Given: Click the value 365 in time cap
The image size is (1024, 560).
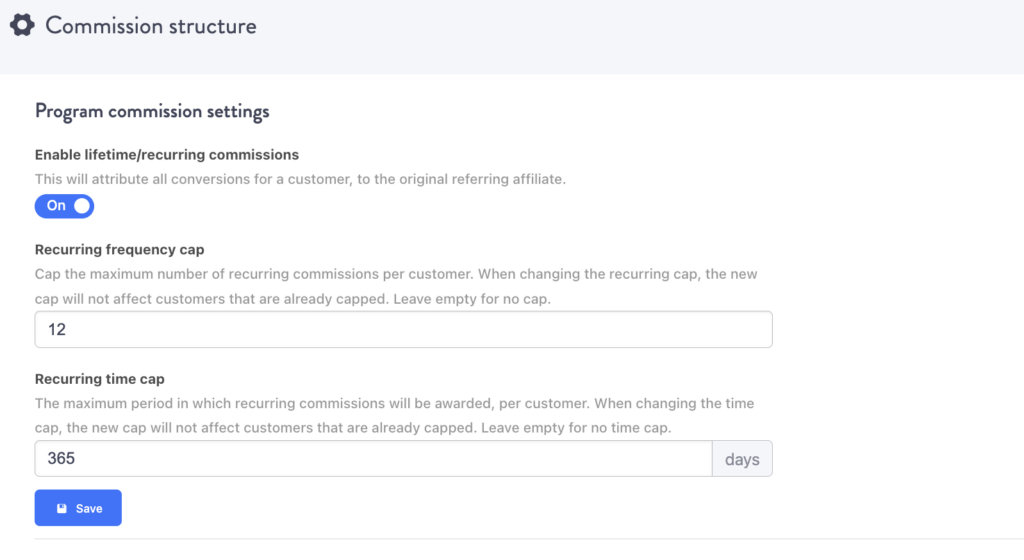Looking at the screenshot, I should [x=61, y=459].
